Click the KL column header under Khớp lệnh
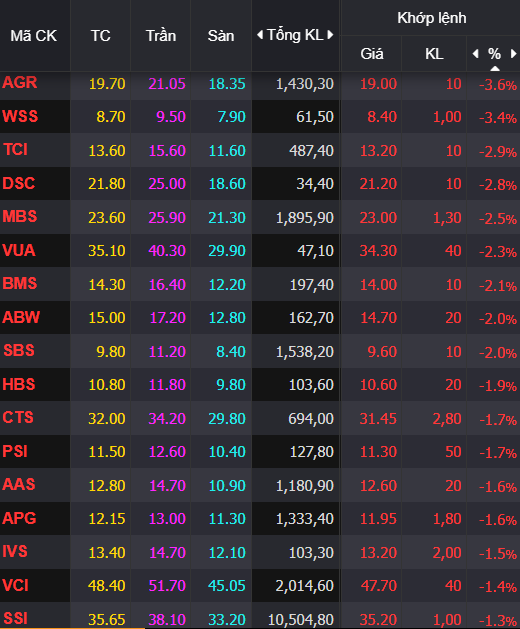Screen dimensions: 520x629 pyautogui.click(x=434, y=54)
